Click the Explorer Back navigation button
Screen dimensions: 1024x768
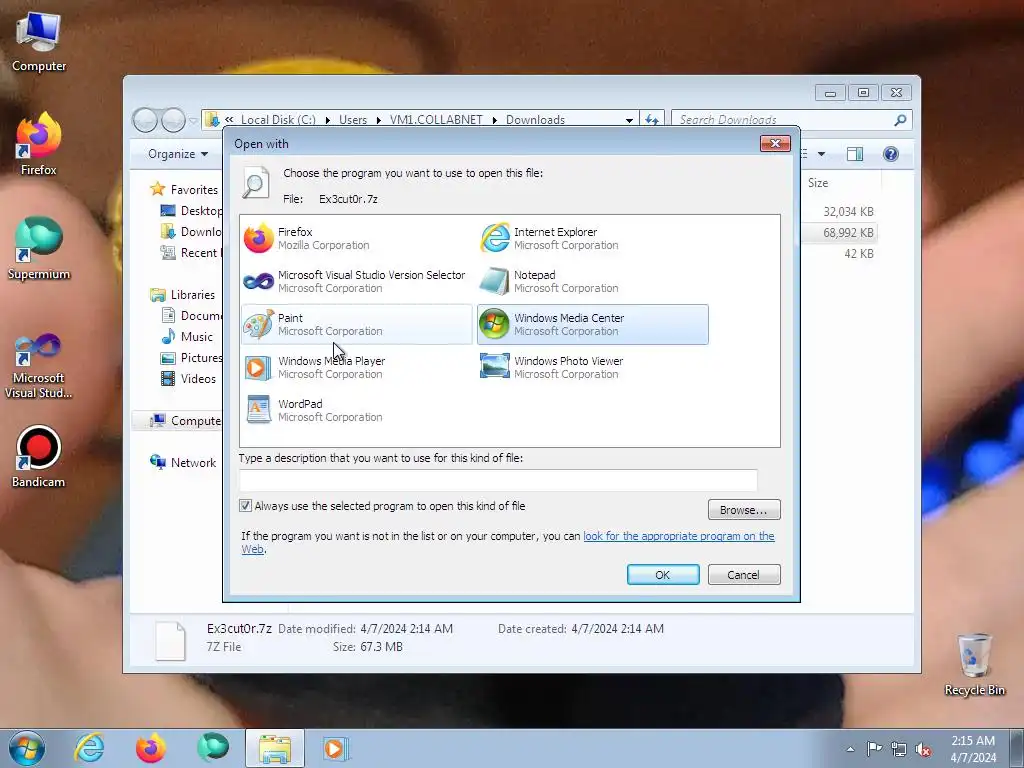[145, 120]
